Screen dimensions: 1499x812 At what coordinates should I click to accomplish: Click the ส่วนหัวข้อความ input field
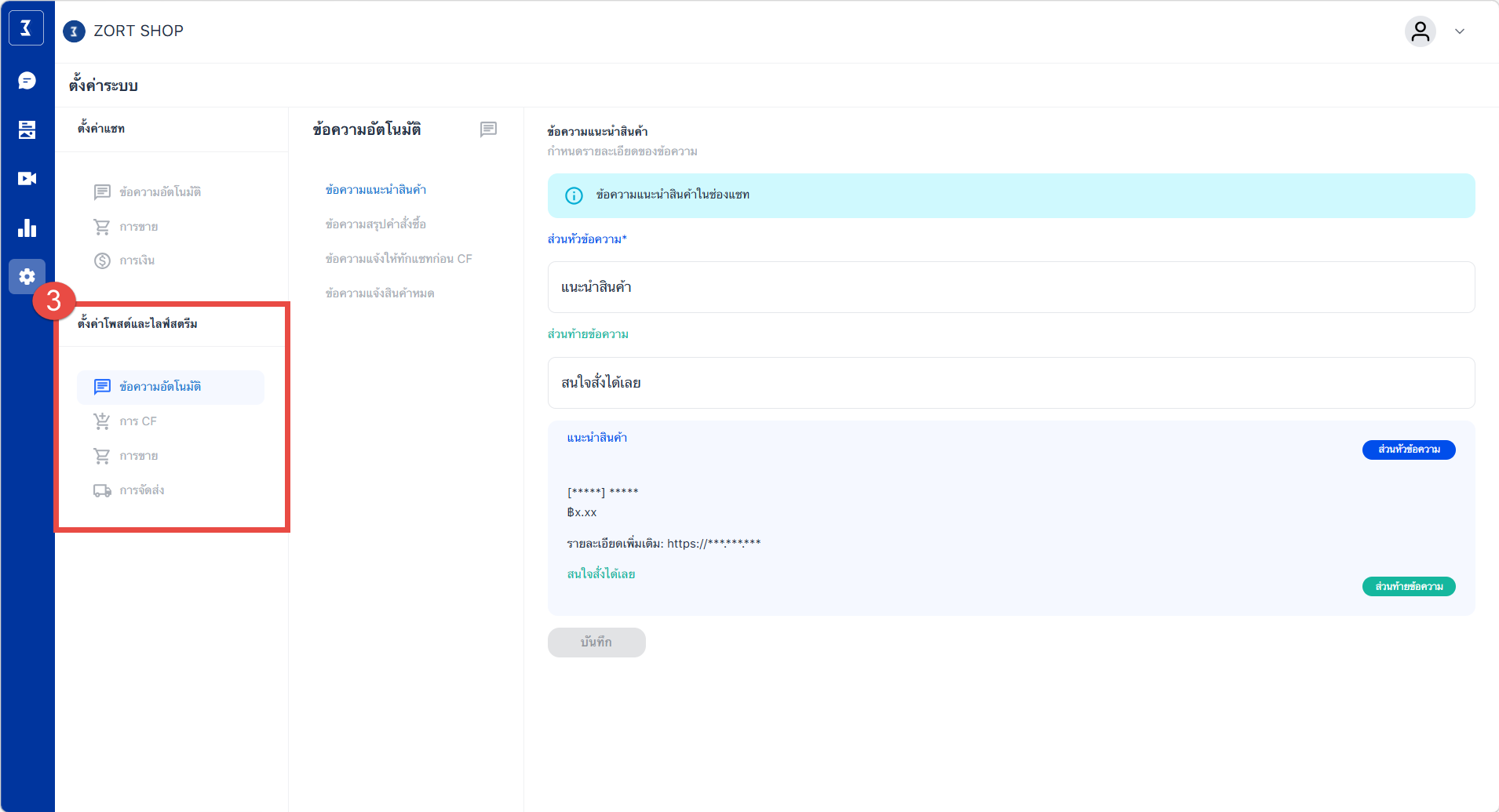[1010, 287]
